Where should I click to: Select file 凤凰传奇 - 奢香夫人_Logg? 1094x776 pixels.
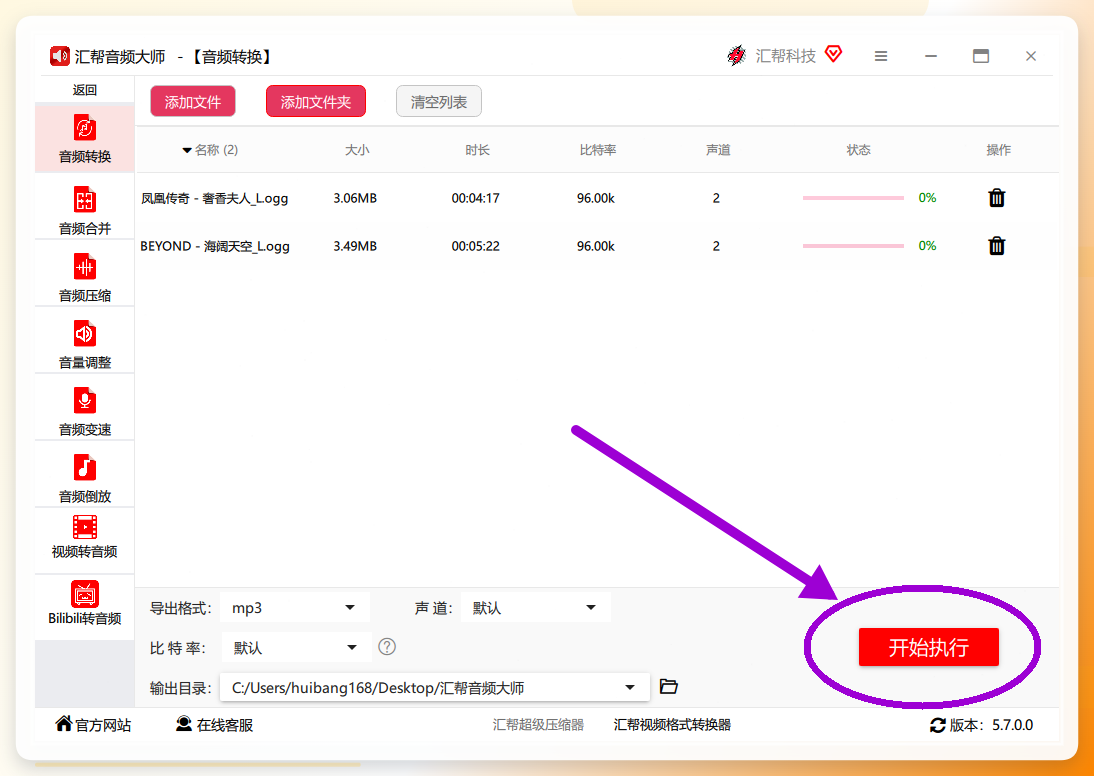[215, 198]
